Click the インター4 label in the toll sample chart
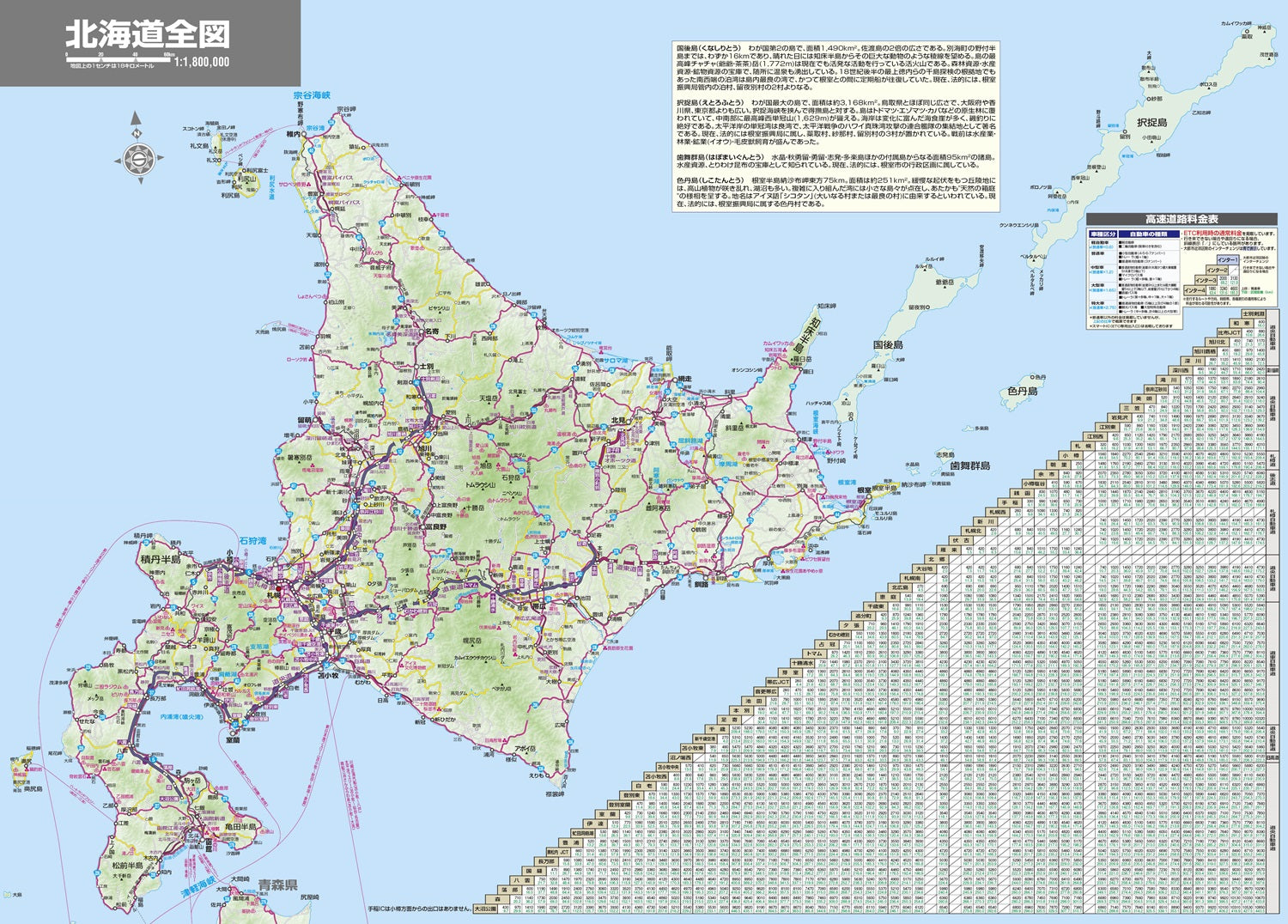The width and height of the screenshot is (1288, 924). 1193,289
